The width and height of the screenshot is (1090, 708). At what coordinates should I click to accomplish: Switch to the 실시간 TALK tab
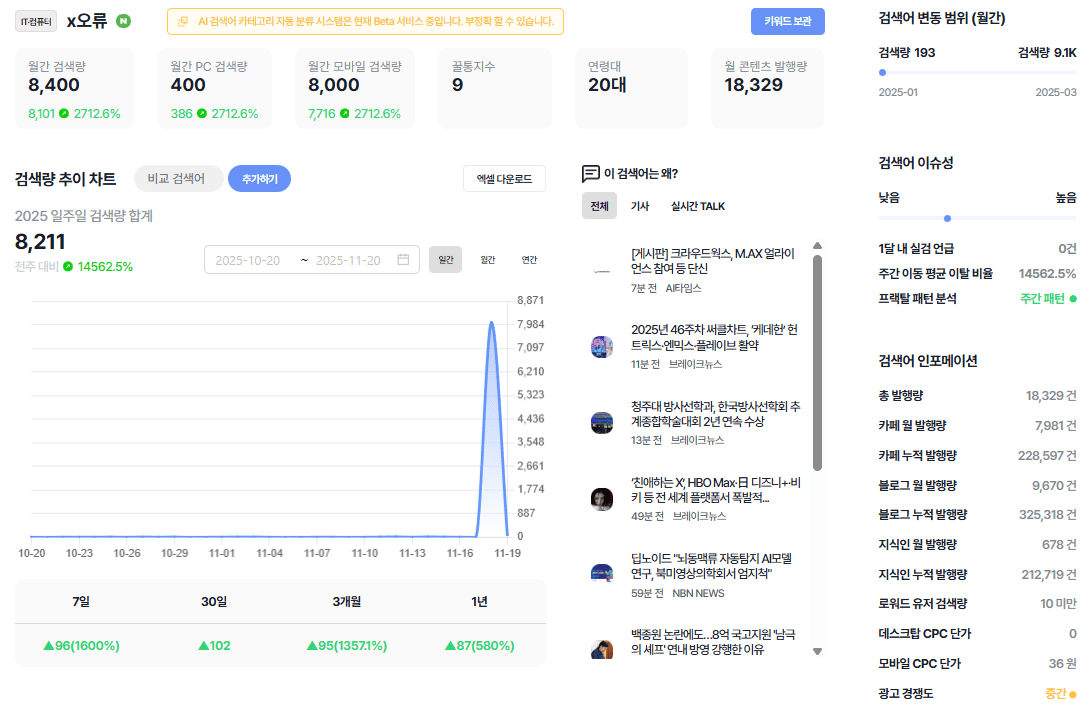coord(697,206)
